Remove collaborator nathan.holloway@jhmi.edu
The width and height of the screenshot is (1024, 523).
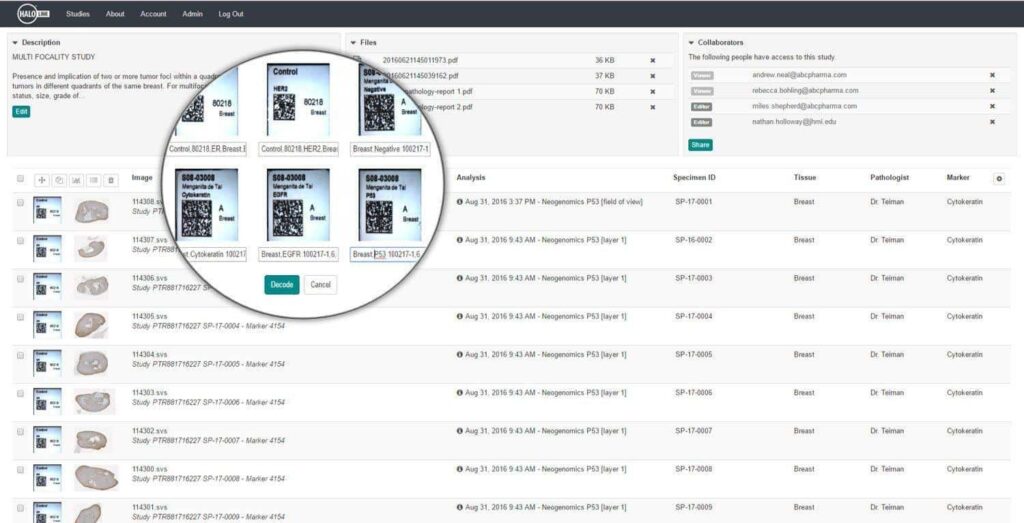coord(992,122)
